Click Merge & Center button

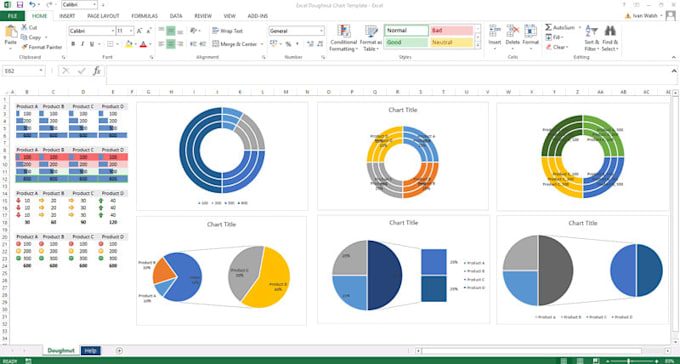[235, 44]
